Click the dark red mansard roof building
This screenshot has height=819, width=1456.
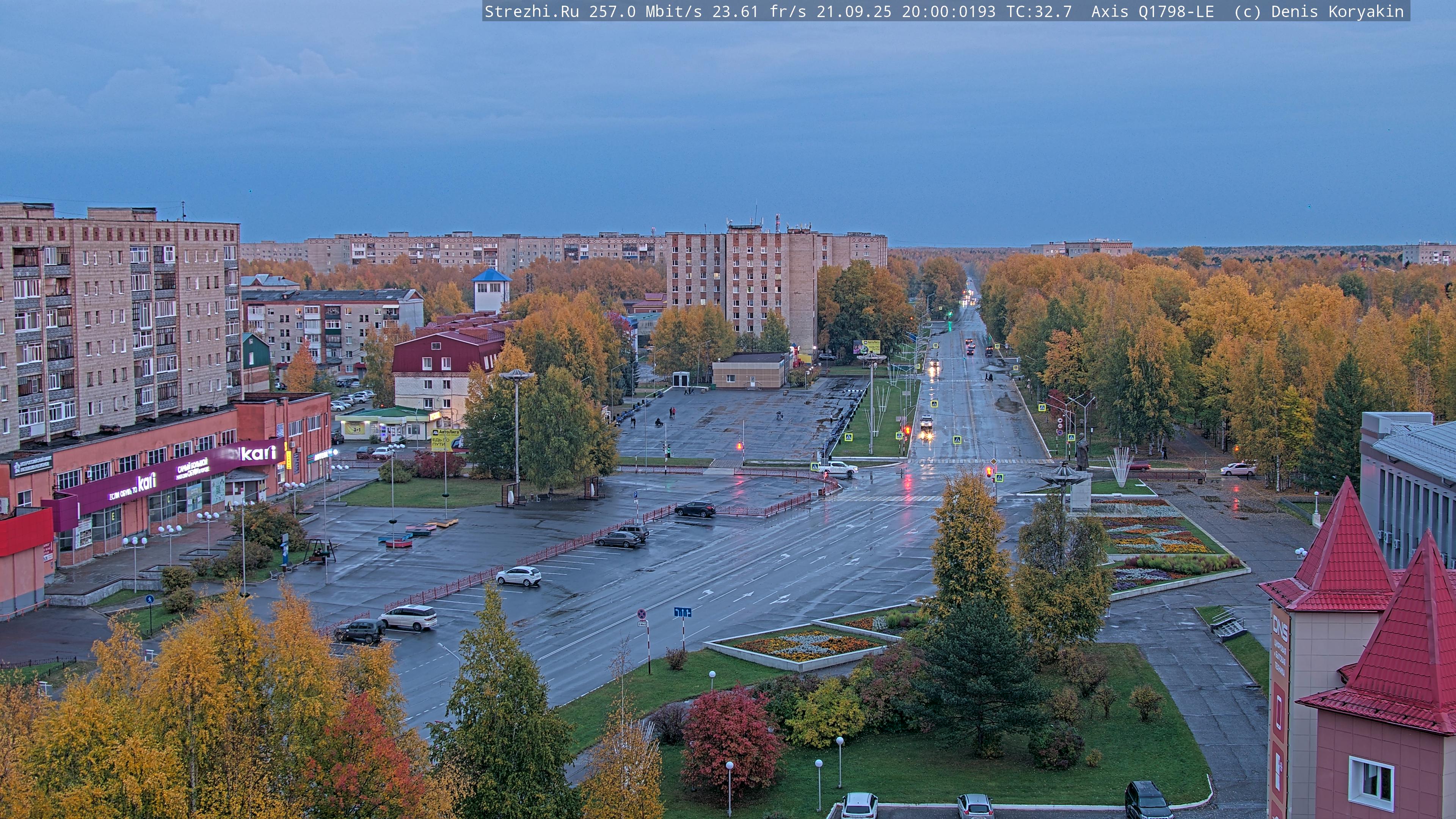click(438, 353)
